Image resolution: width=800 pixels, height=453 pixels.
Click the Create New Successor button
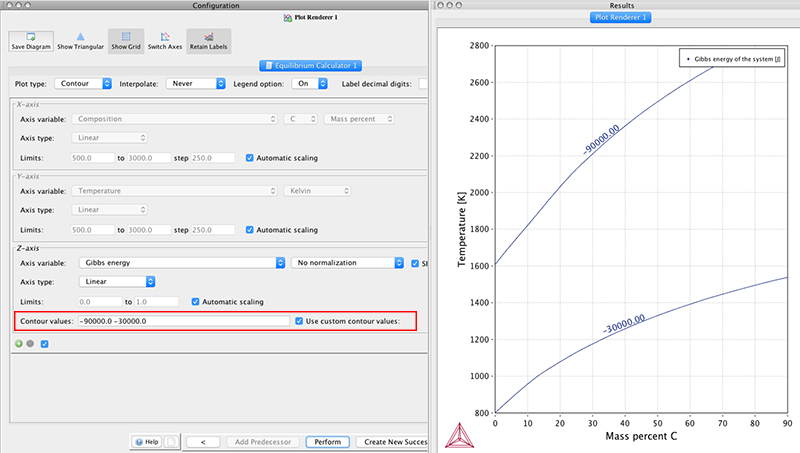(392, 442)
